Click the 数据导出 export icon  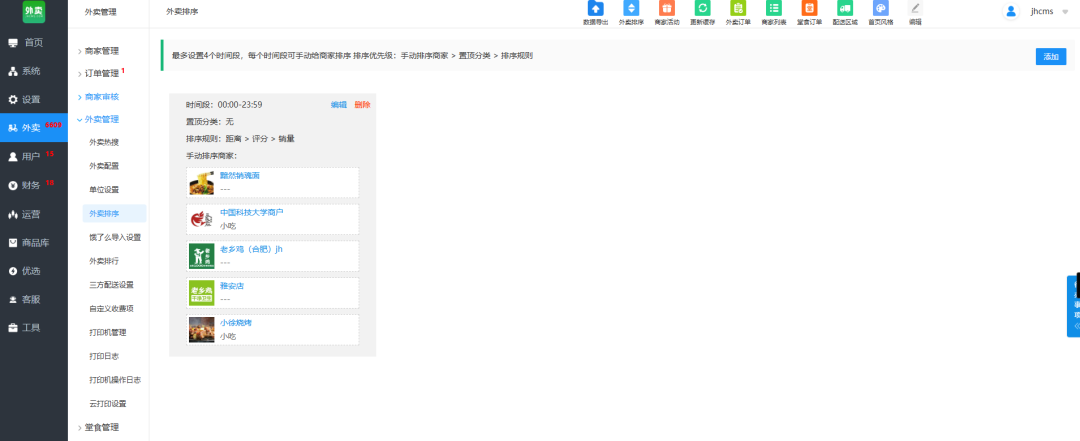[x=595, y=9]
